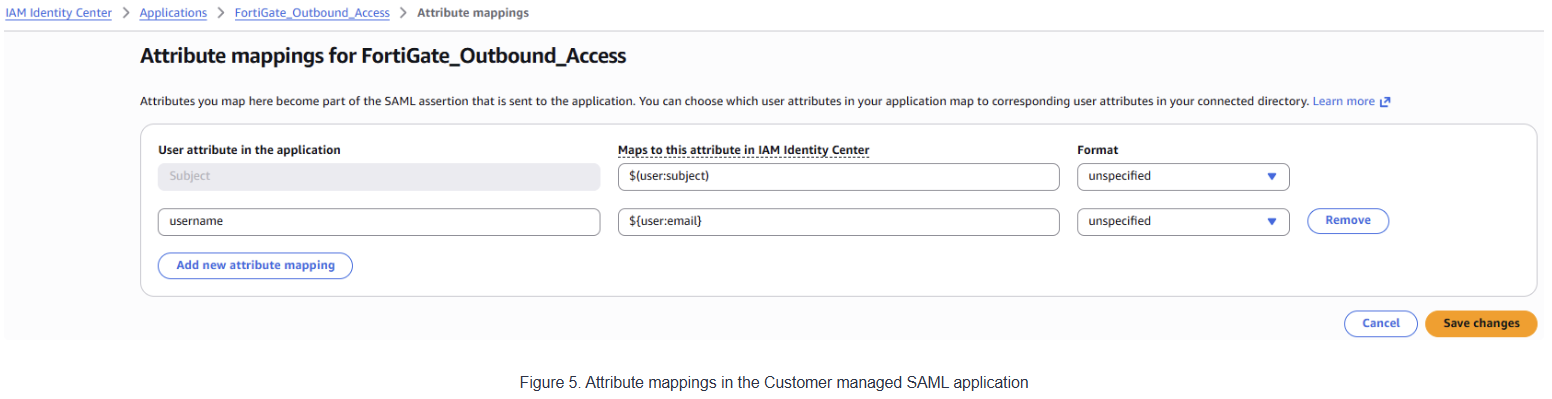
Task: Click 'Maps to this attribute in IAM Identity Center' header
Action: coord(744,150)
